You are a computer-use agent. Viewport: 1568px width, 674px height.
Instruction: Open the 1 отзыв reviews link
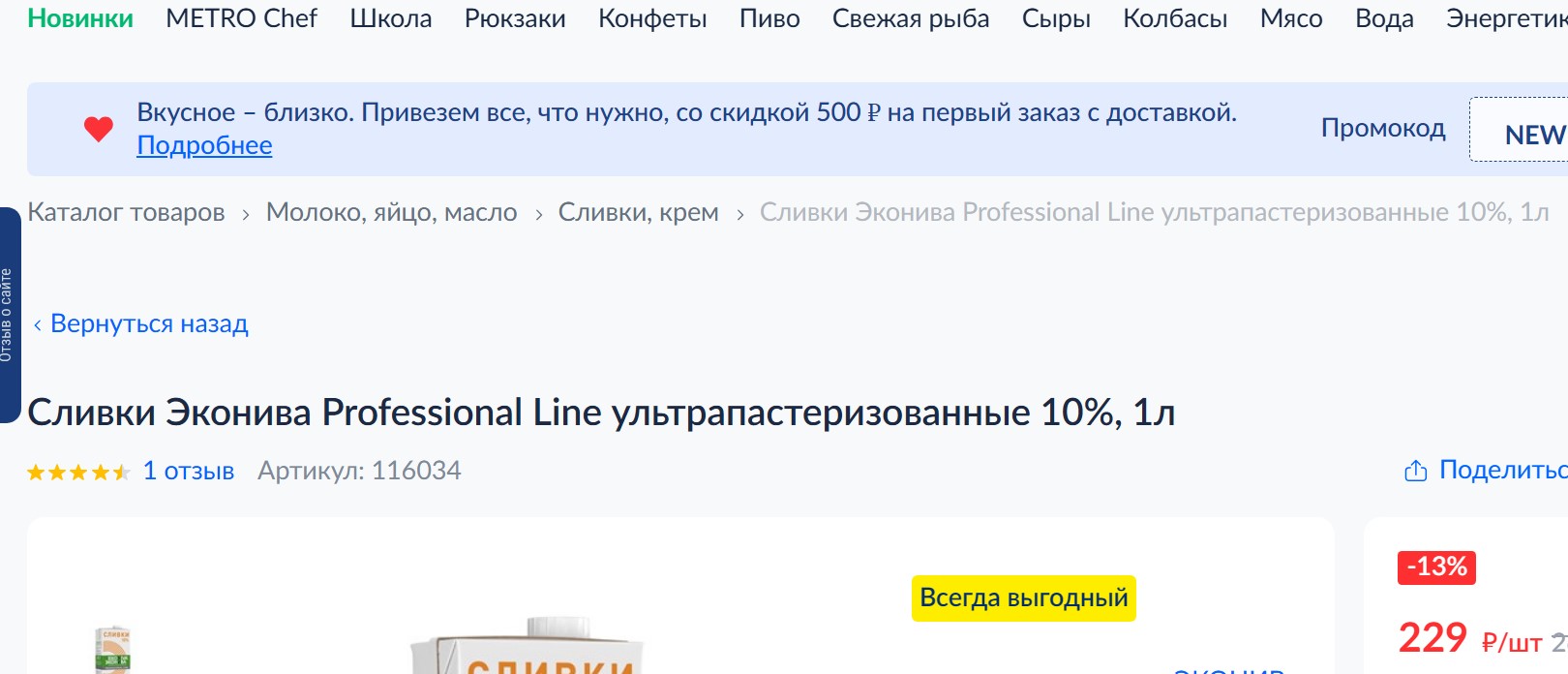pyautogui.click(x=189, y=471)
